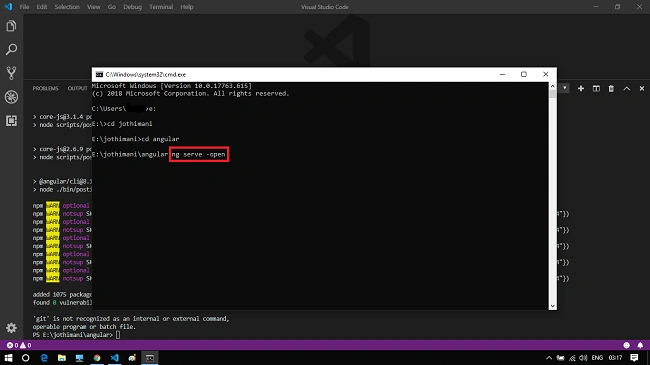Open File Explorer from taskbar
Viewport: 650px width, 365px height.
pyautogui.click(x=62, y=358)
